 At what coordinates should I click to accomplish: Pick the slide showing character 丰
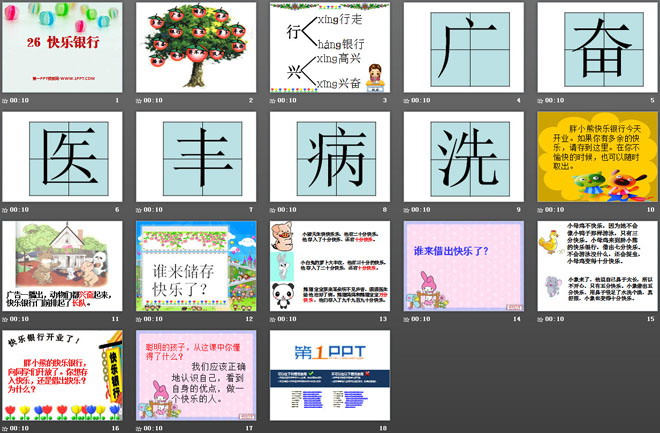pyautogui.click(x=196, y=156)
